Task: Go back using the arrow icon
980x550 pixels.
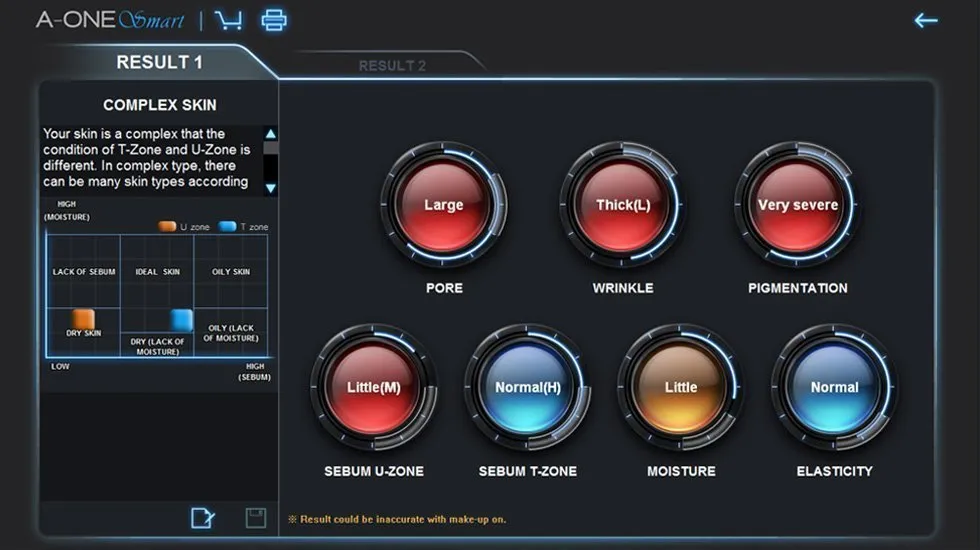Action: [x=926, y=21]
